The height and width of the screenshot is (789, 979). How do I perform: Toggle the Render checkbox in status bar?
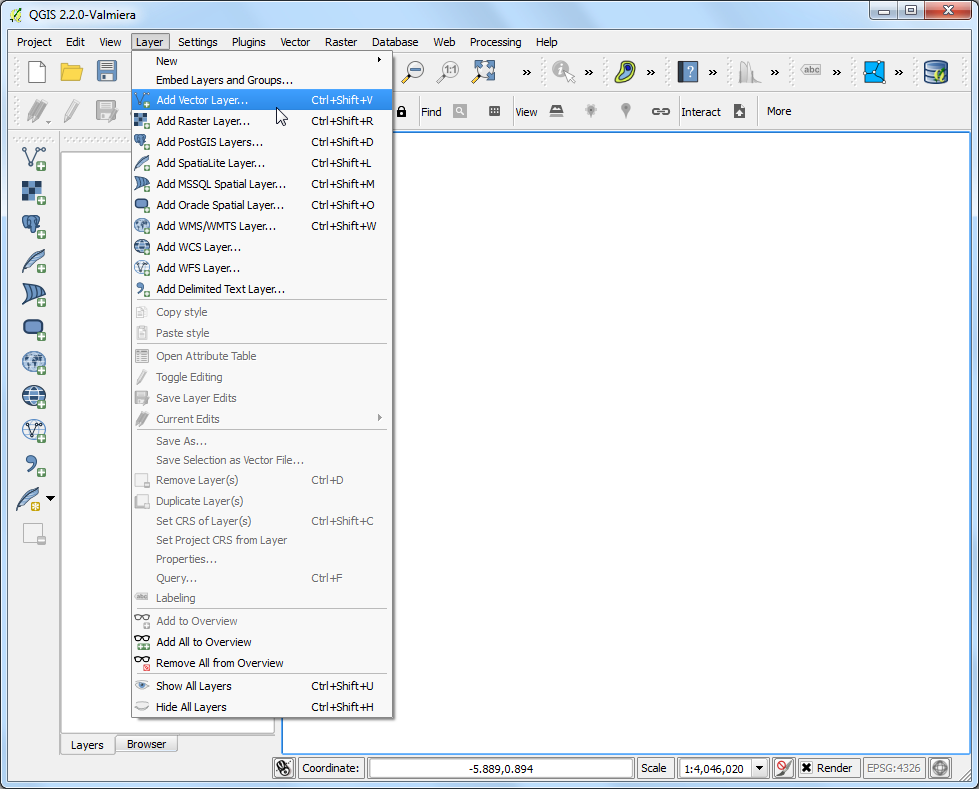pos(807,768)
